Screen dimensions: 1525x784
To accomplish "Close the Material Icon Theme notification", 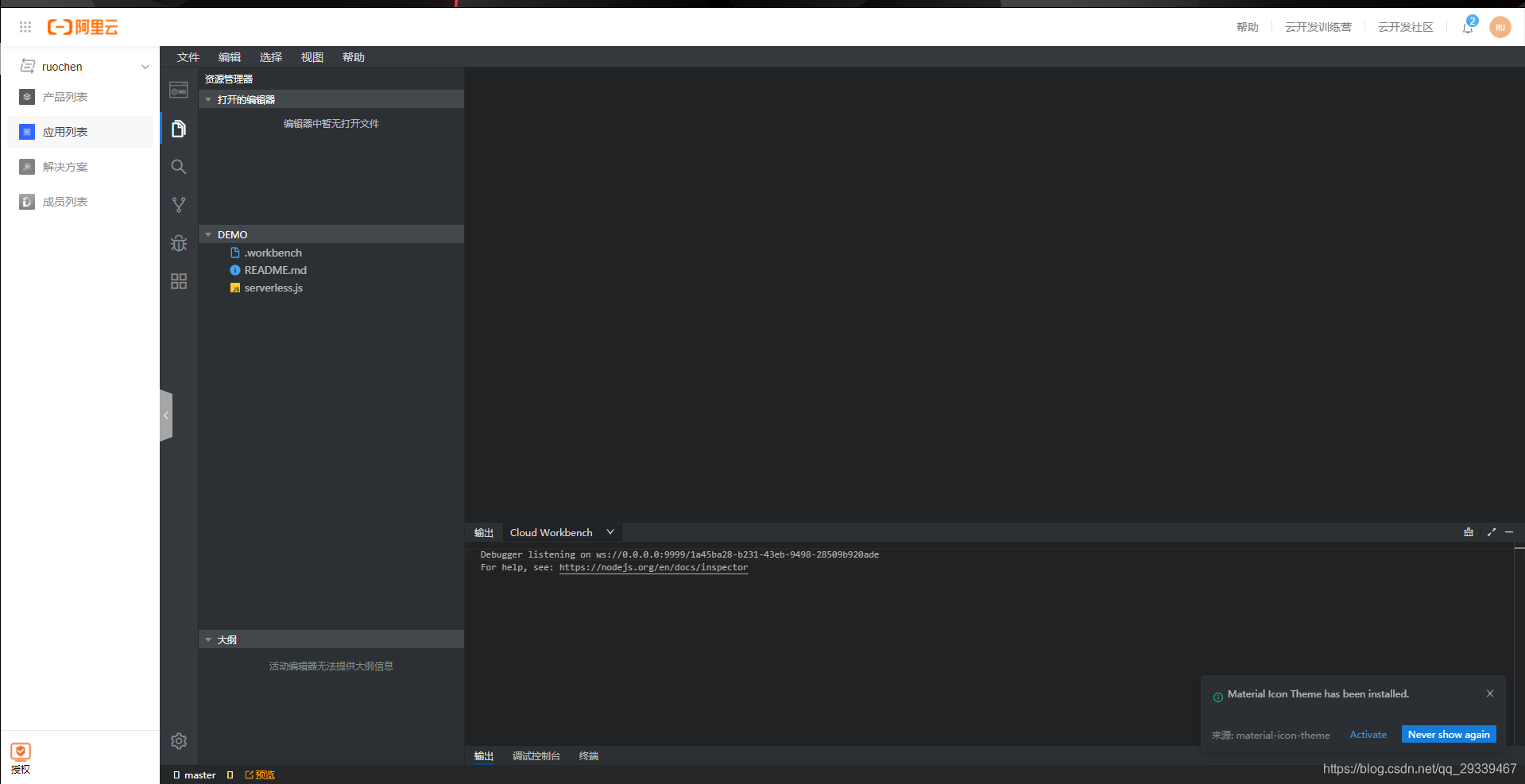I will coord(1490,693).
